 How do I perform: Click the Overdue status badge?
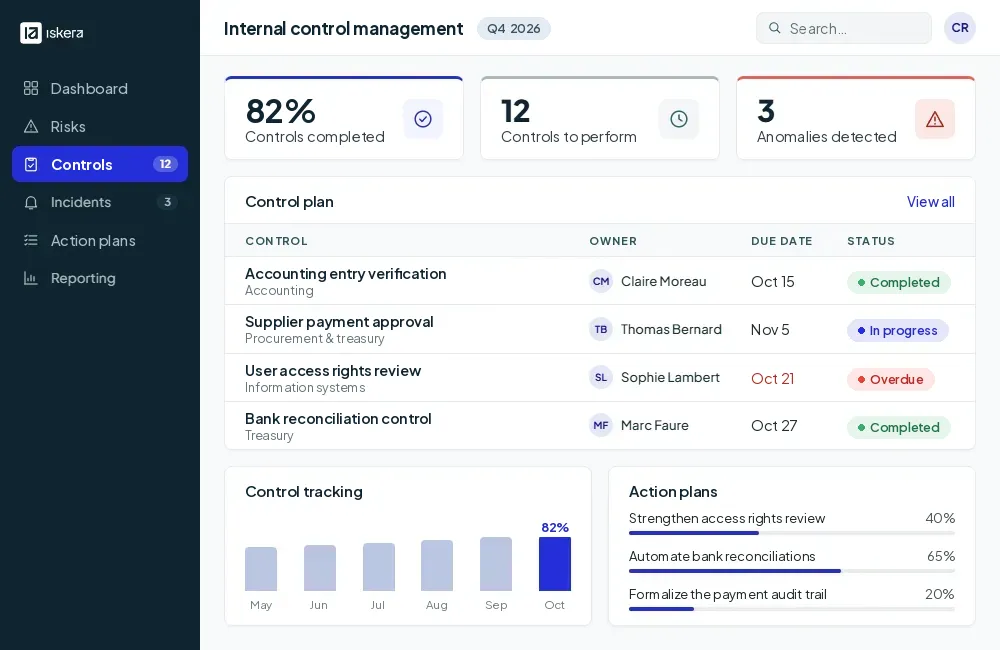890,379
